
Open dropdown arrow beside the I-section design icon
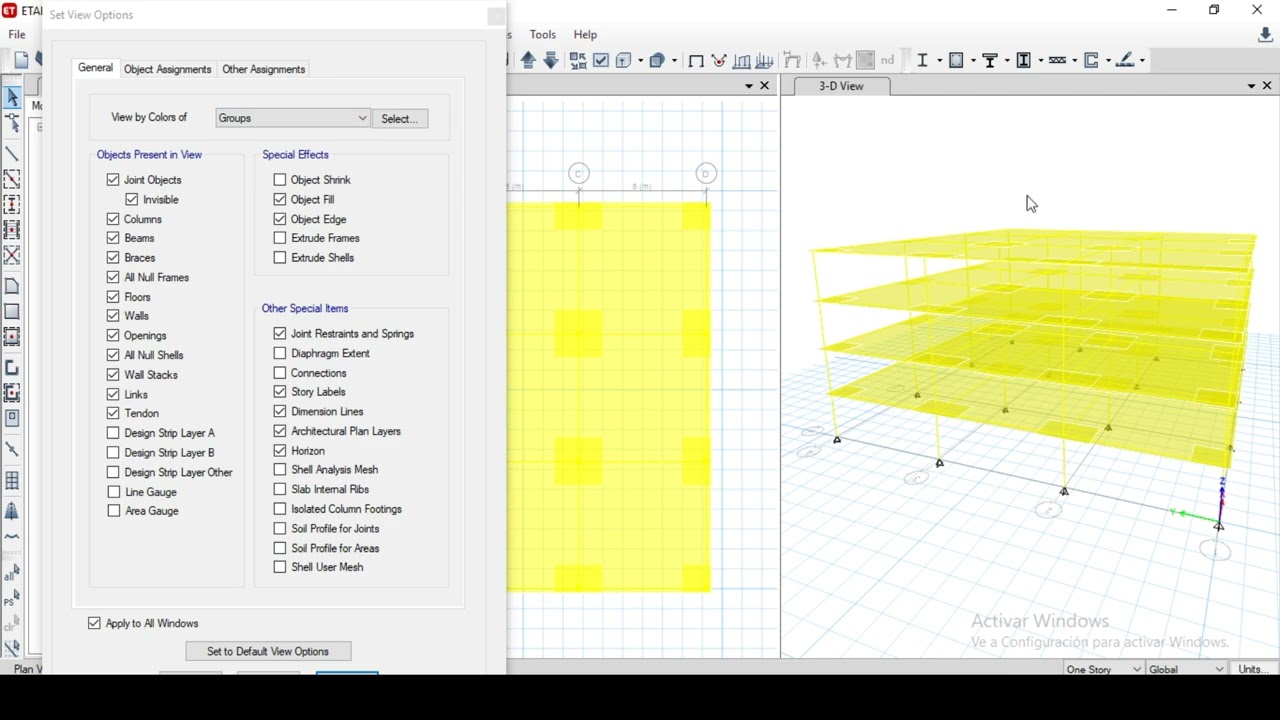(940, 60)
